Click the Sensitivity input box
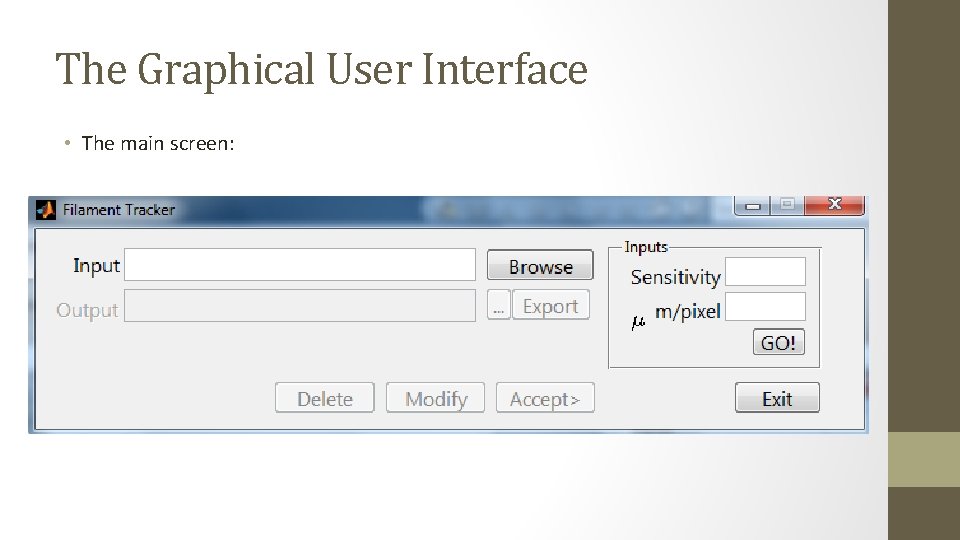Viewport: 960px width, 540px height. click(765, 271)
